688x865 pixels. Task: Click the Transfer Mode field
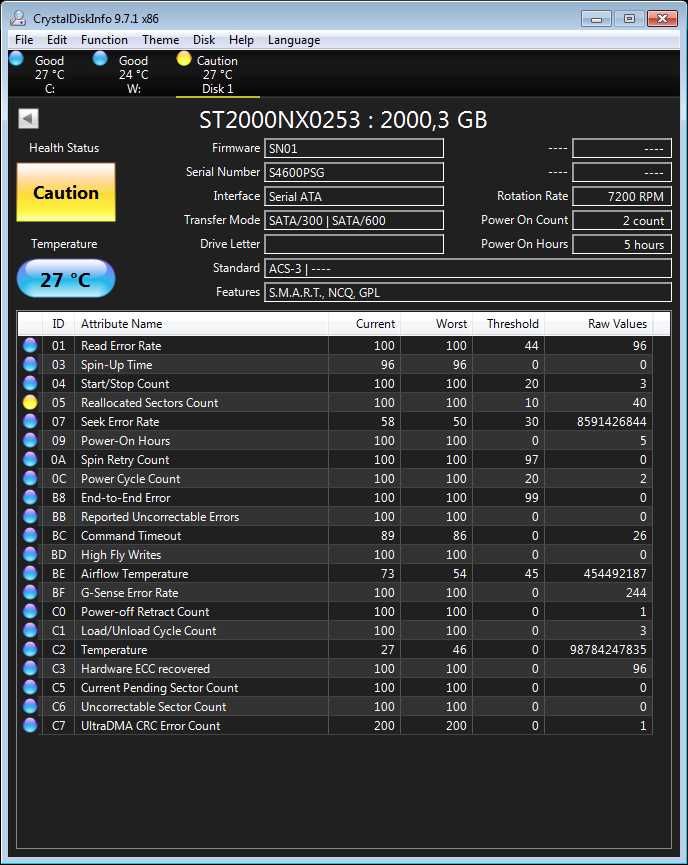pyautogui.click(x=354, y=220)
